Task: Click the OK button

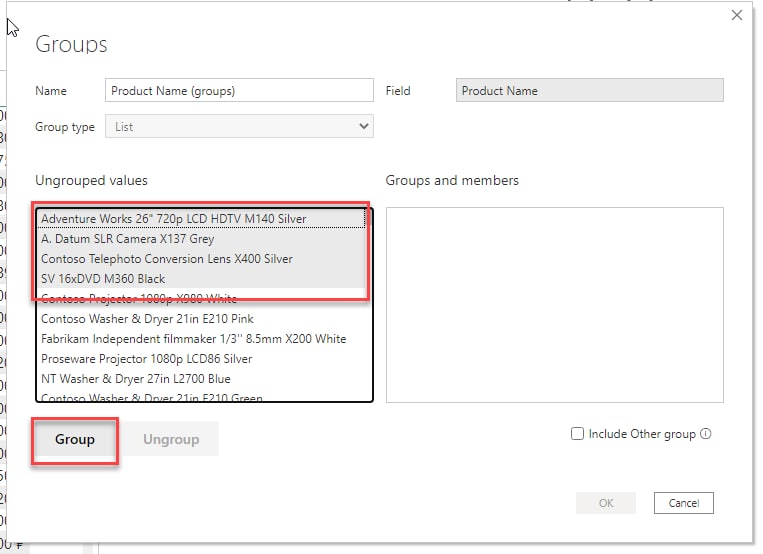Action: coord(606,503)
